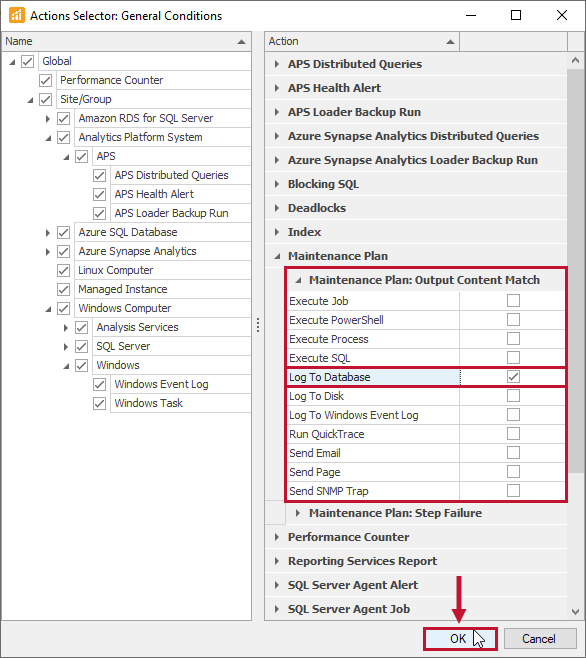Image resolution: width=586 pixels, height=658 pixels.
Task: Expand Amazon RDS for SQL Server node
Action: (48, 119)
